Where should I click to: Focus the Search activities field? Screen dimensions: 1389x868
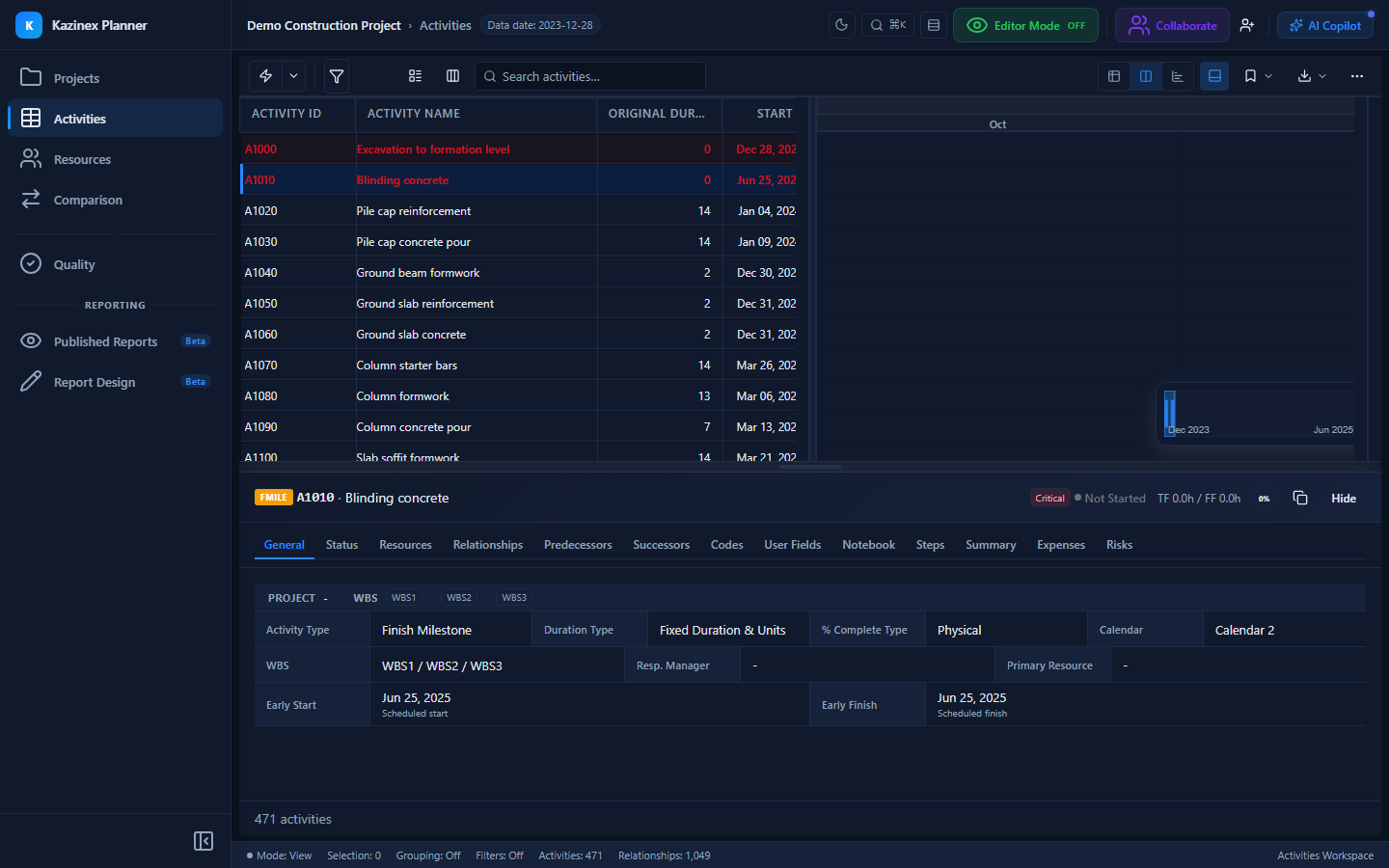590,76
